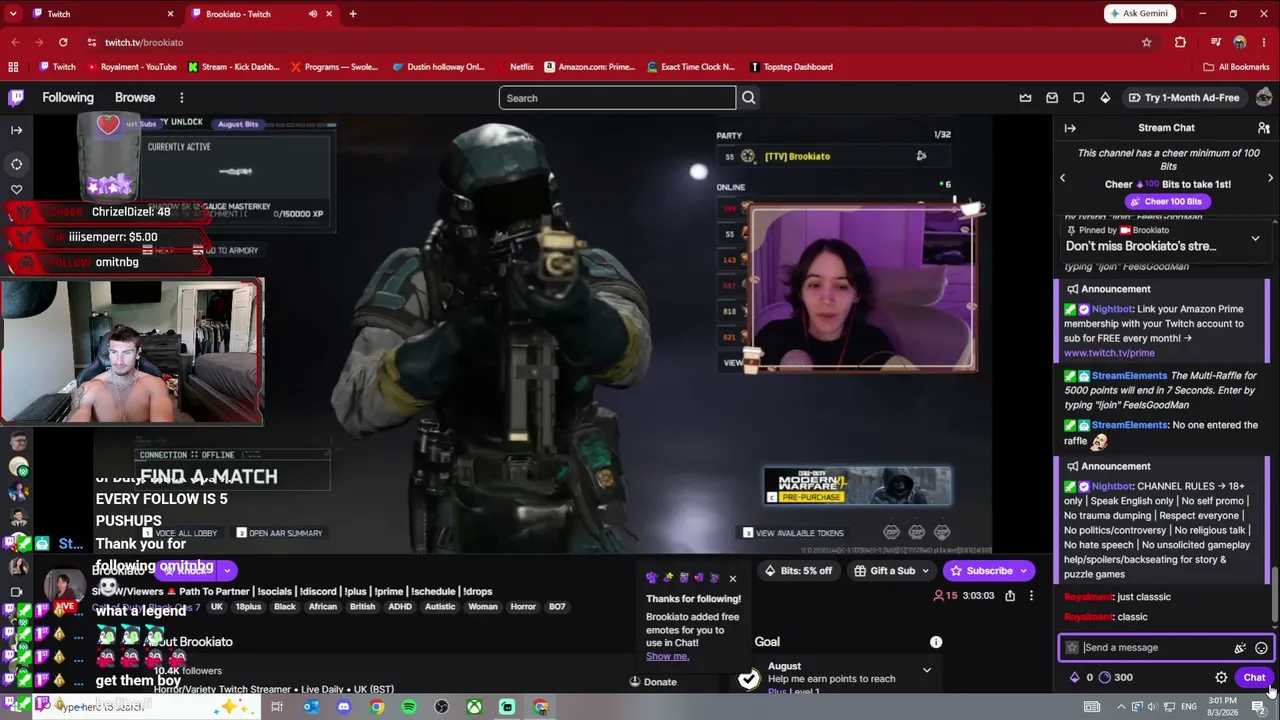Open chat settings gear icon
The width and height of the screenshot is (1280, 720).
[1221, 677]
